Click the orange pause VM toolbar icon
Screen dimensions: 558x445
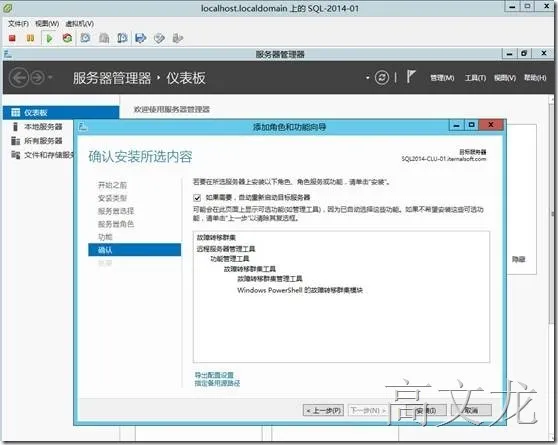30,38
